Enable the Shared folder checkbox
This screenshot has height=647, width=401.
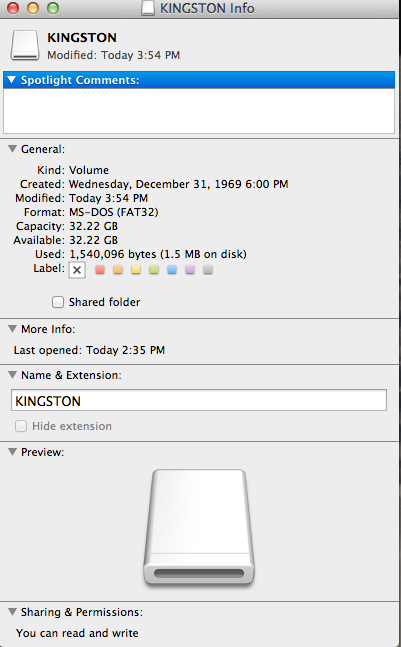click(x=58, y=302)
